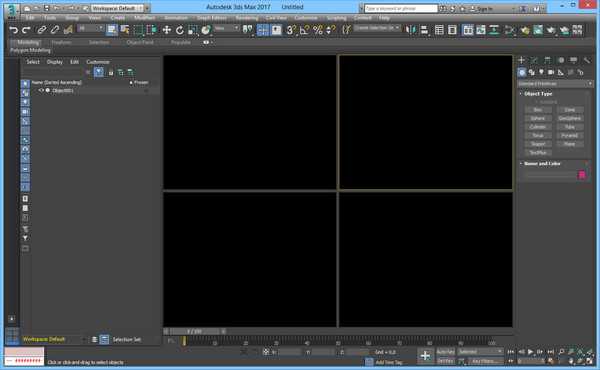600x370 pixels.
Task: Click the Zoom magnifier viewport control
Action: coord(561,352)
